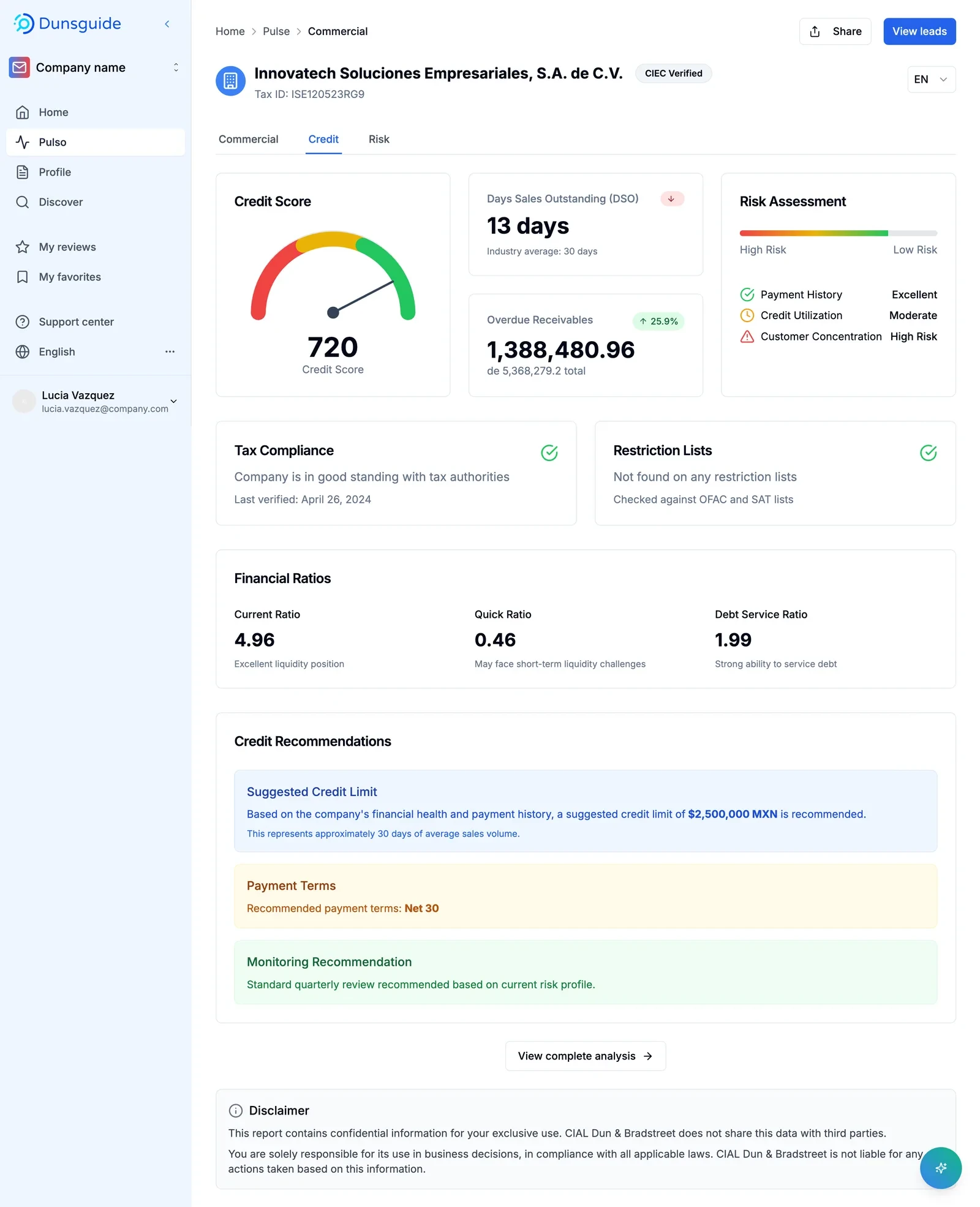Click the Pulso activity icon
Screen dimensions: 980x1207
[23, 142]
